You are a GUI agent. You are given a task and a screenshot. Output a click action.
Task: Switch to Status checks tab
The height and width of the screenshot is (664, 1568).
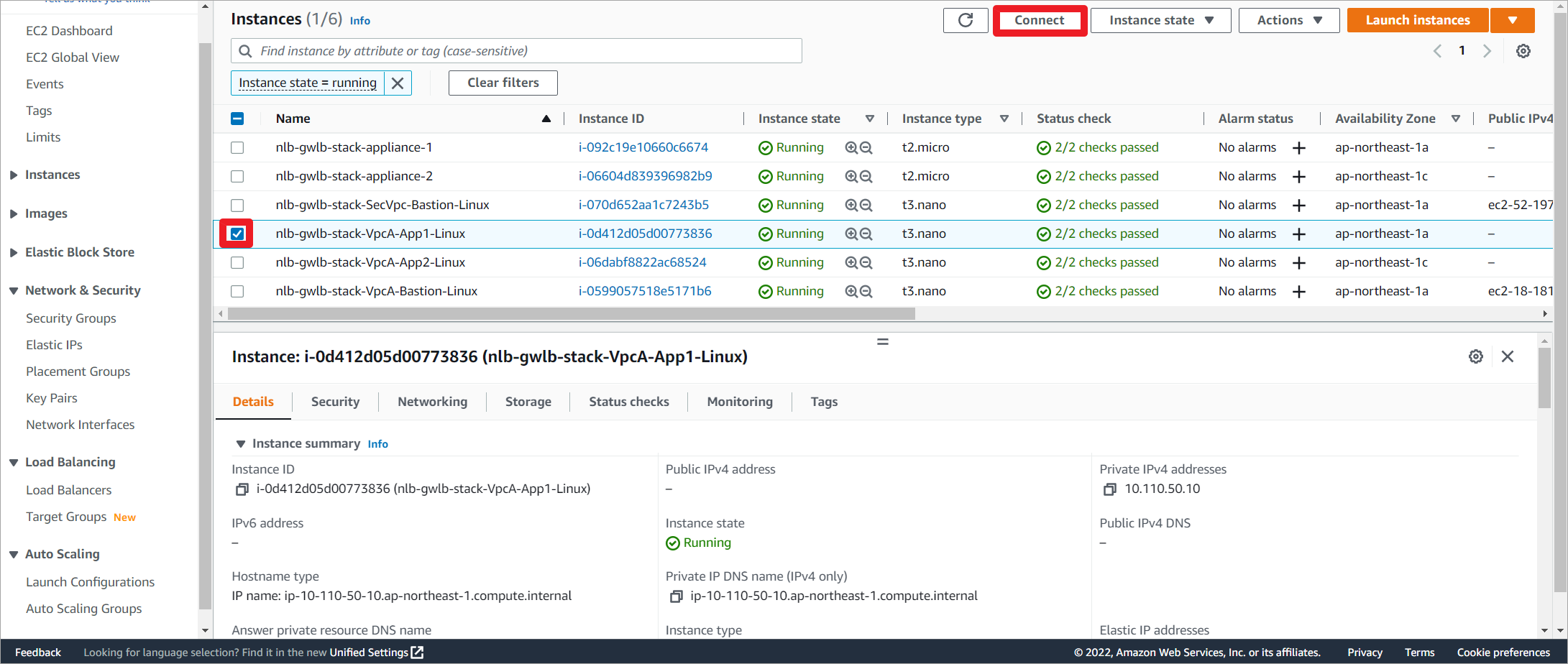[628, 402]
